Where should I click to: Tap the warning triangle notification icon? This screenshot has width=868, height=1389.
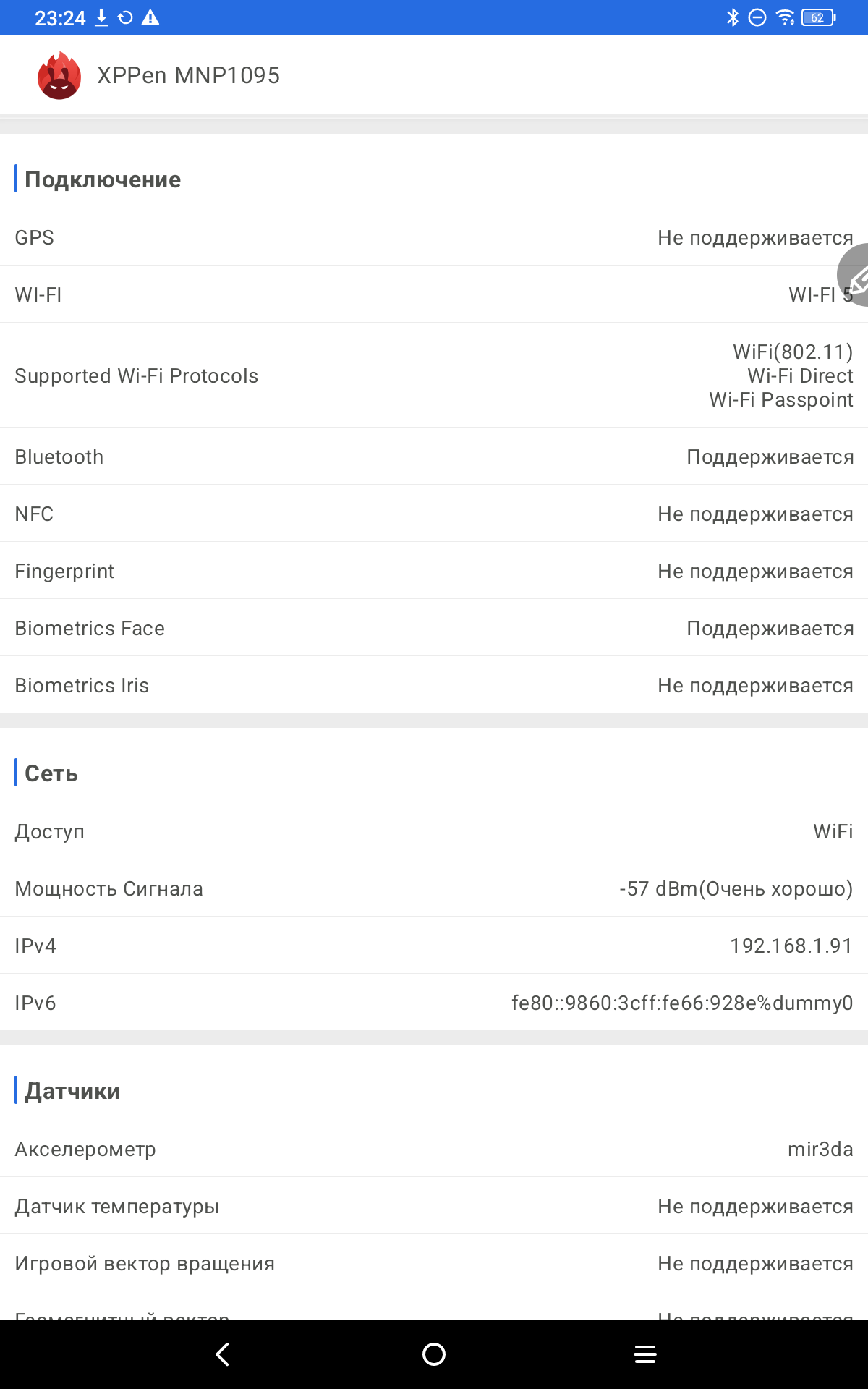[150, 17]
